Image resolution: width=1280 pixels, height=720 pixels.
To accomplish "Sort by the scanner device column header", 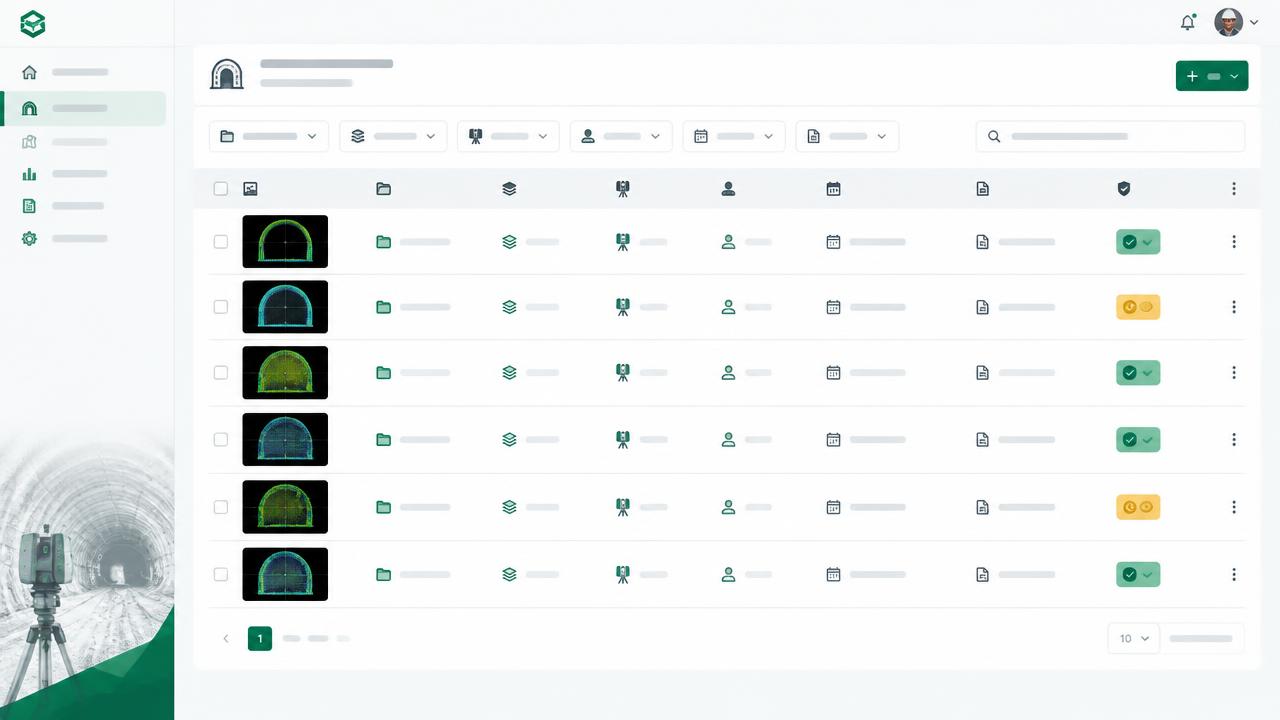I will pyautogui.click(x=623, y=188).
